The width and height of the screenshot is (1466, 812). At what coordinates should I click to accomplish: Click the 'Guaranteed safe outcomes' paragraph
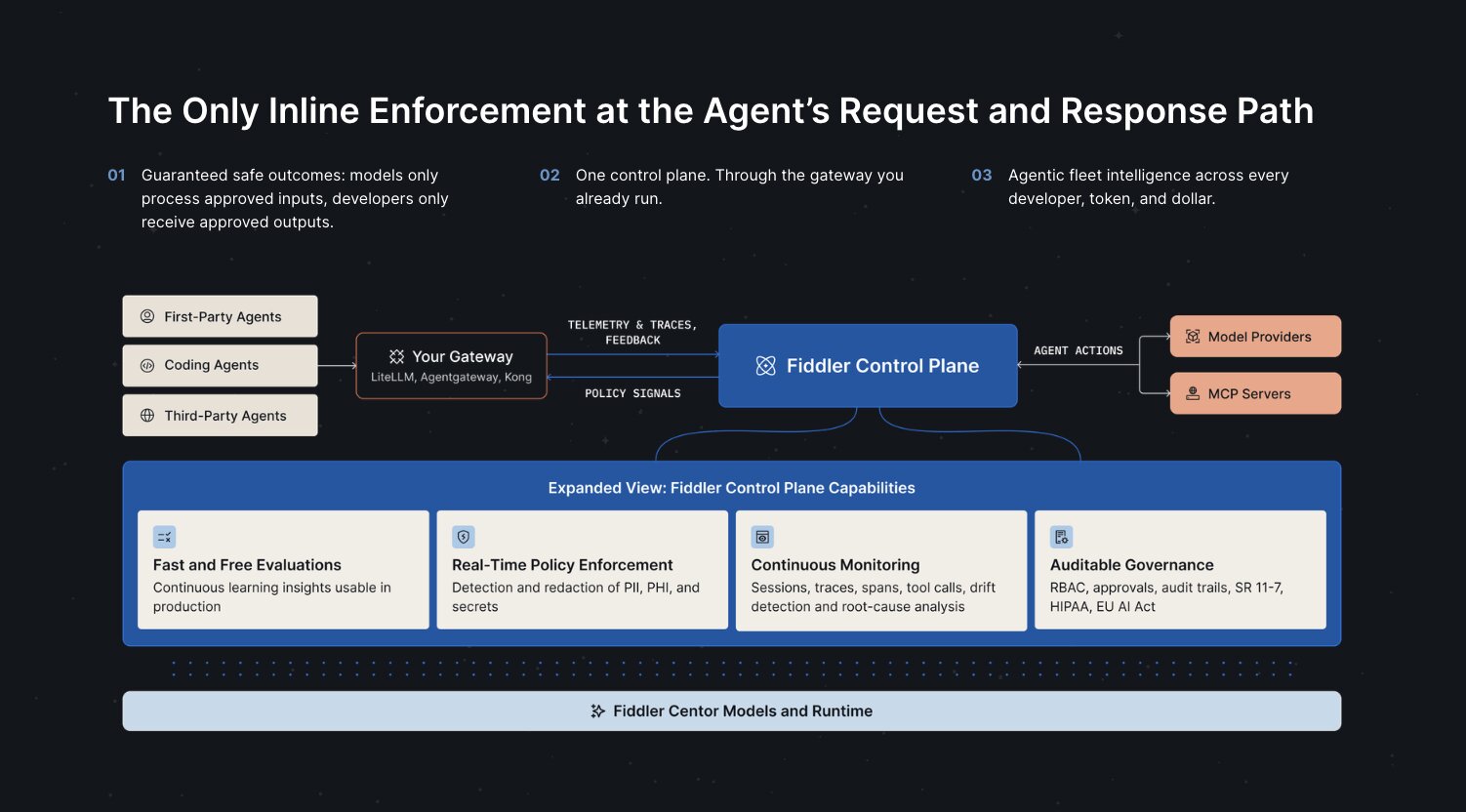coord(295,199)
